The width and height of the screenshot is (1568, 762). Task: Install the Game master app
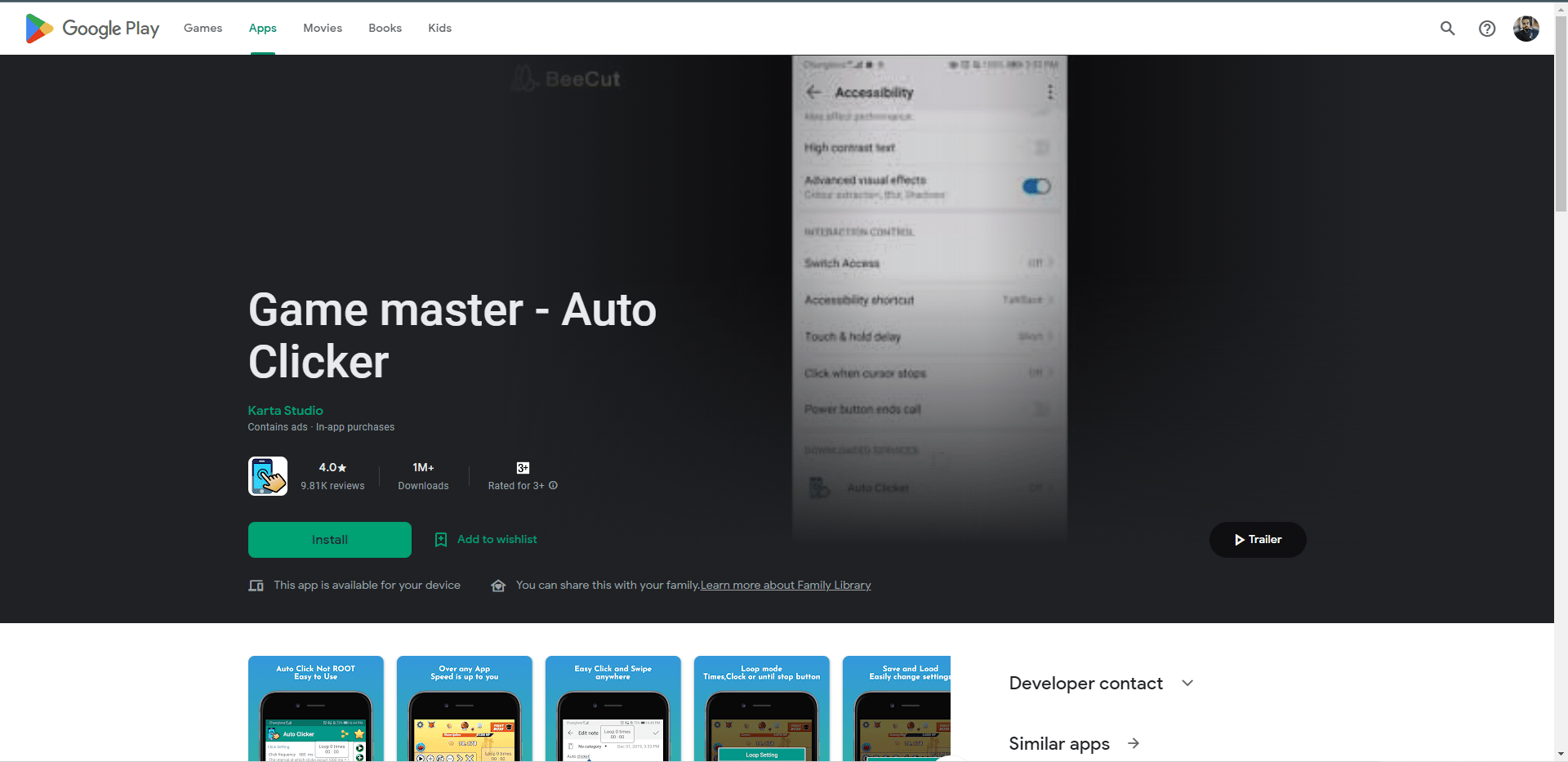coord(330,540)
